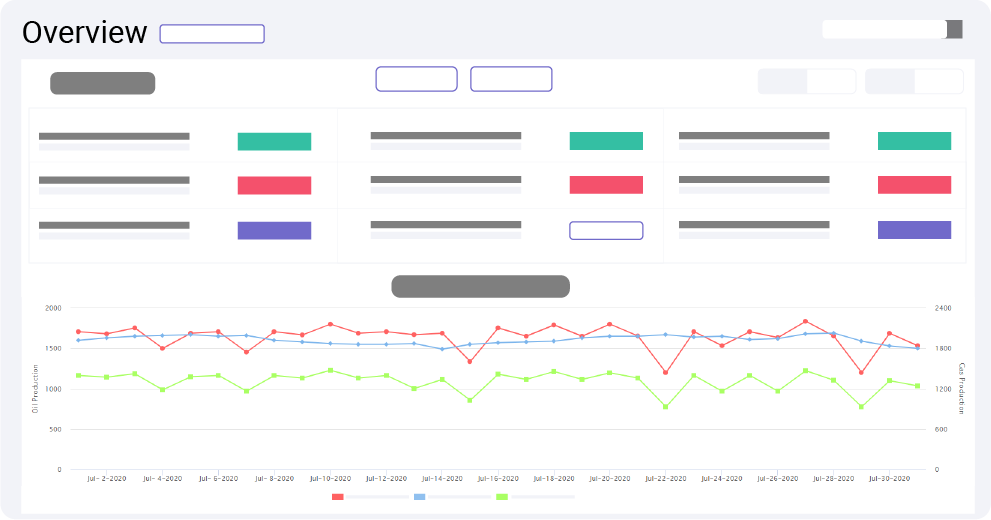
Task: Click the solid purple badge in the right card column
Action: tap(915, 230)
